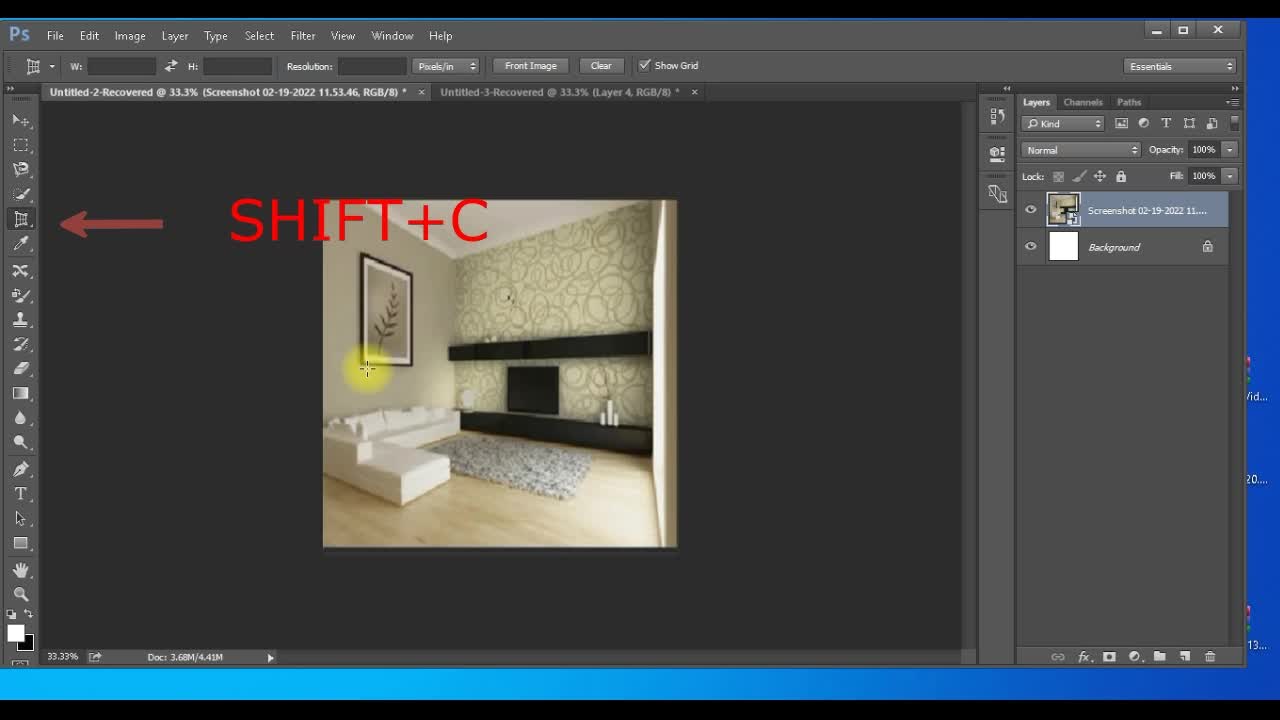This screenshot has width=1280, height=720.
Task: Select the Pen tool
Action: pyautogui.click(x=21, y=469)
